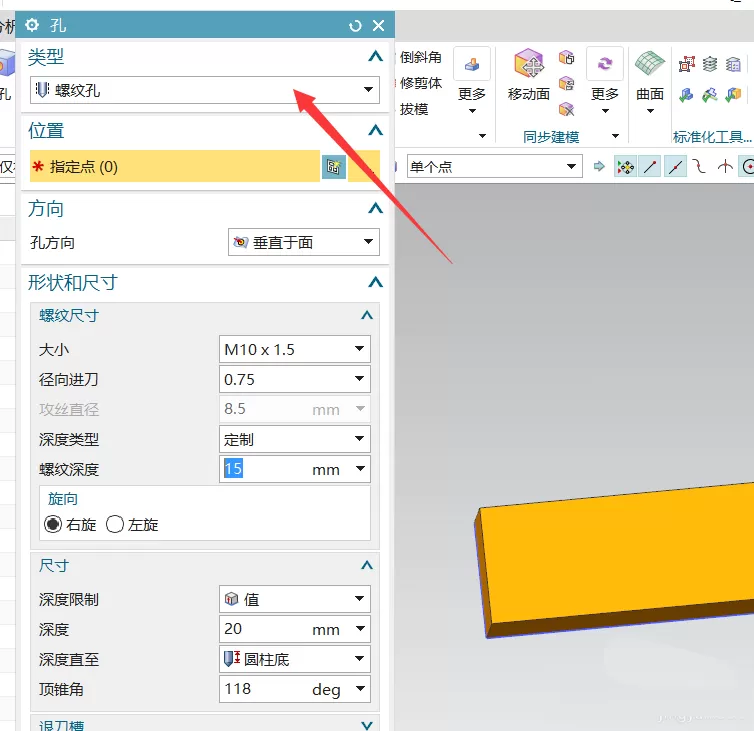Click the middle small icon beside 移动面
Viewport: 754px width, 731px height.
pyautogui.click(x=566, y=84)
